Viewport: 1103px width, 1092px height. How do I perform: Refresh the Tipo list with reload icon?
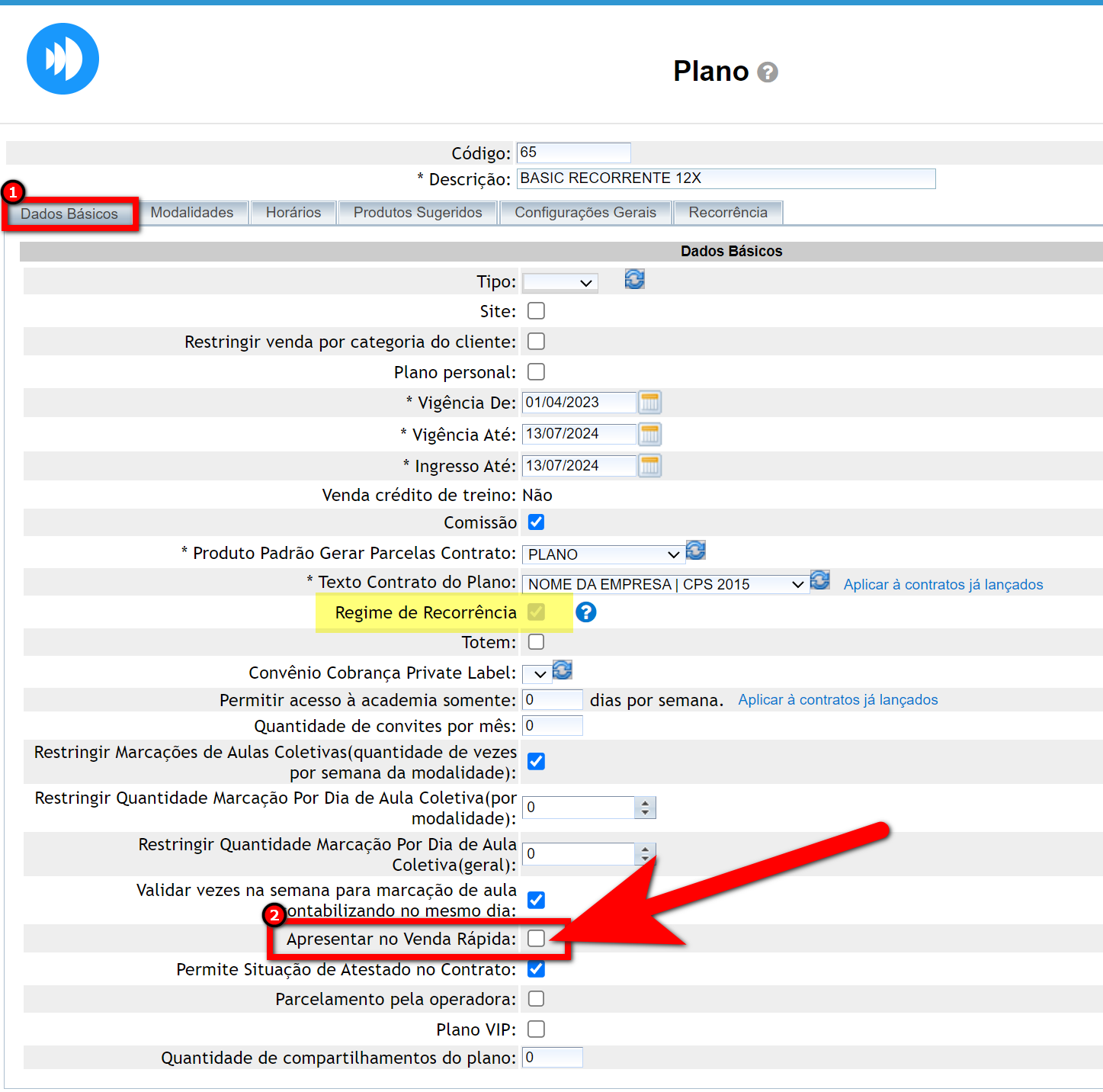click(x=634, y=280)
